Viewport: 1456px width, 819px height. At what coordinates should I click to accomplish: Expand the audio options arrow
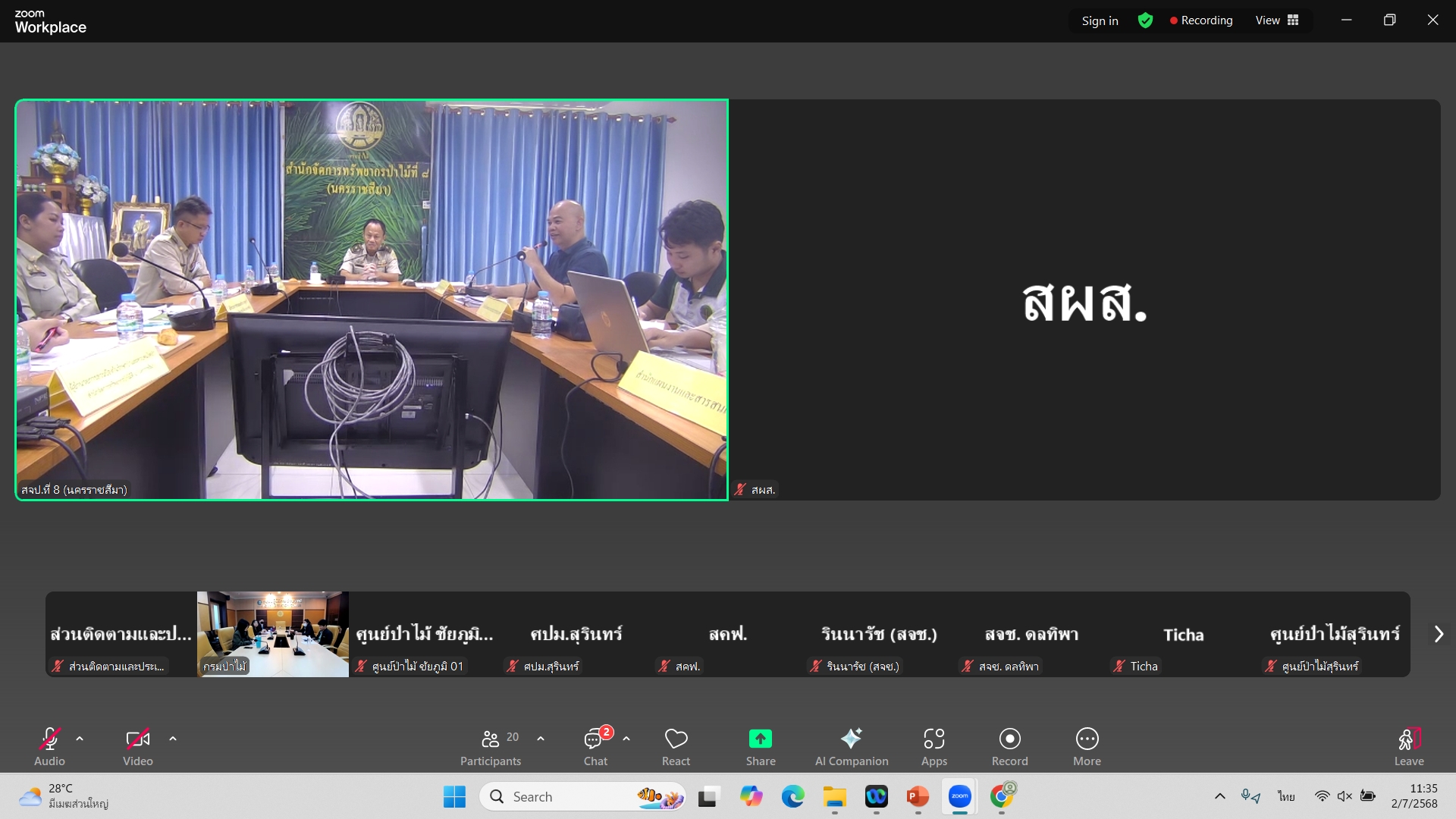(80, 738)
